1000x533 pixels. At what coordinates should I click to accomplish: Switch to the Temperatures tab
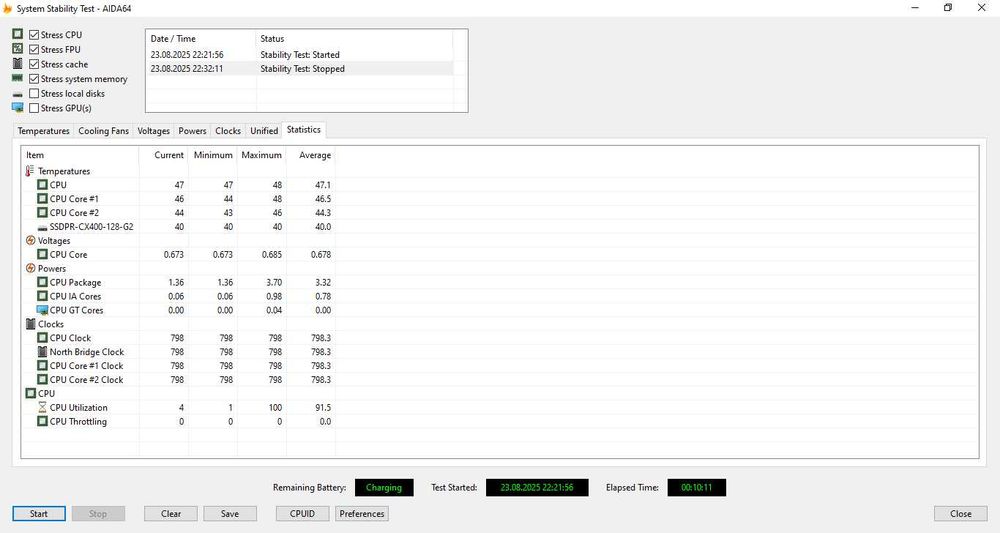pos(43,131)
